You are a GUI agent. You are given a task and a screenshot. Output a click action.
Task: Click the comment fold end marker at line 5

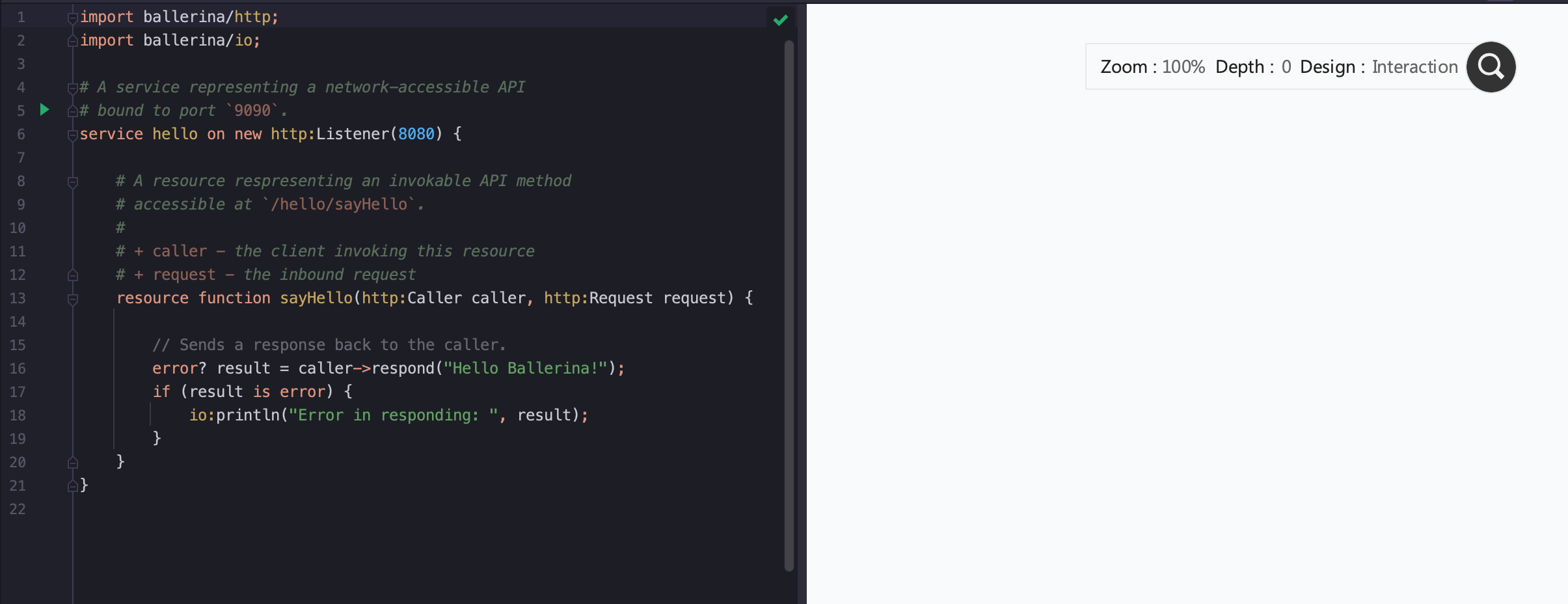(x=73, y=111)
